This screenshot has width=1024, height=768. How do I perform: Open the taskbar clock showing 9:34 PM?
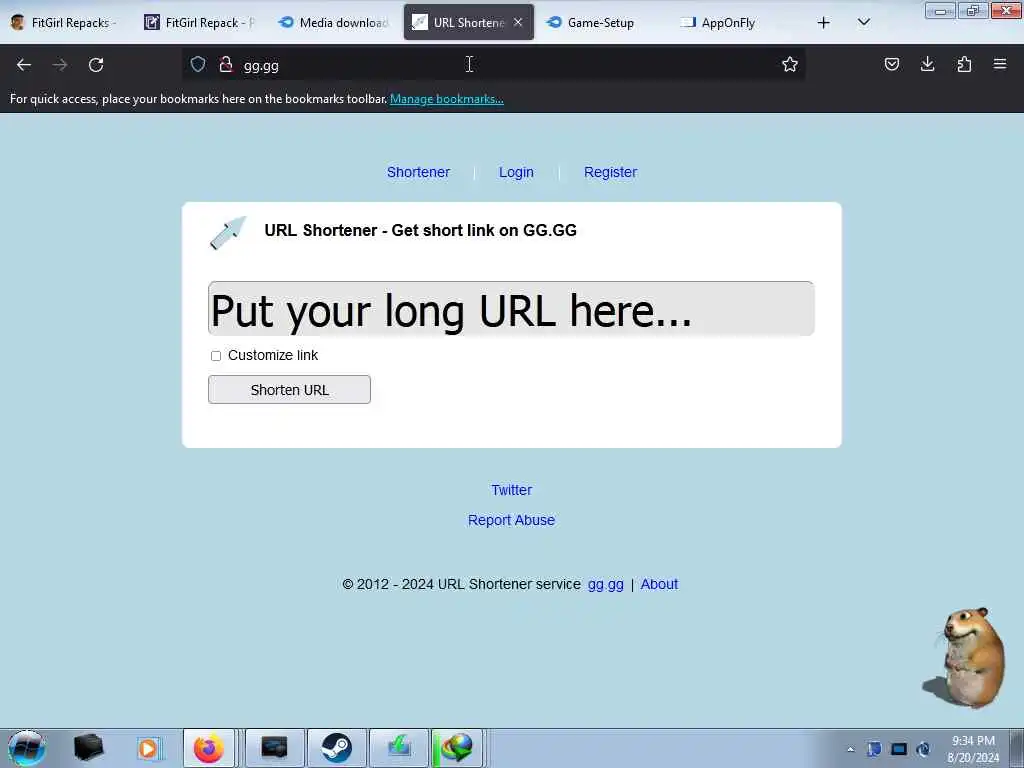pyautogui.click(x=973, y=749)
